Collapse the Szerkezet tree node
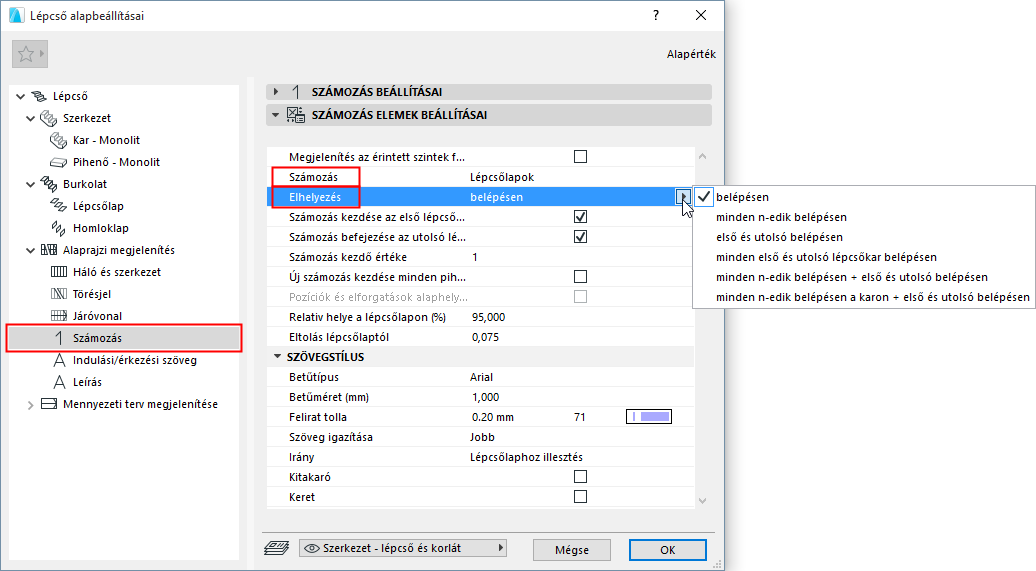The height and width of the screenshot is (571, 1036). tap(30, 118)
